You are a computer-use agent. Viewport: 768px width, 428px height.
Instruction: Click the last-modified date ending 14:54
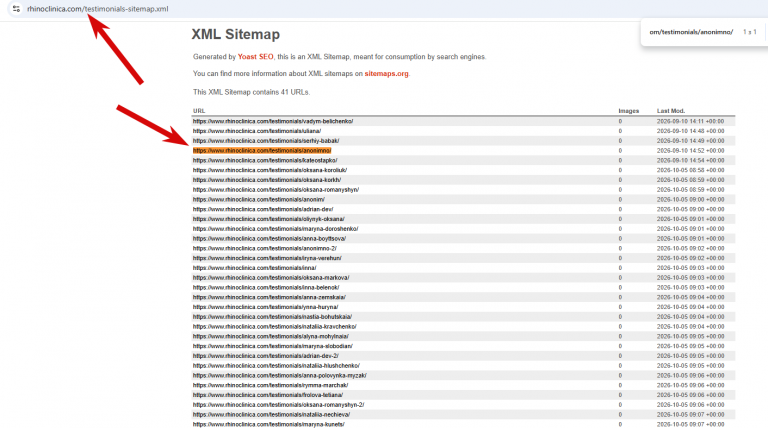pyautogui.click(x=690, y=160)
